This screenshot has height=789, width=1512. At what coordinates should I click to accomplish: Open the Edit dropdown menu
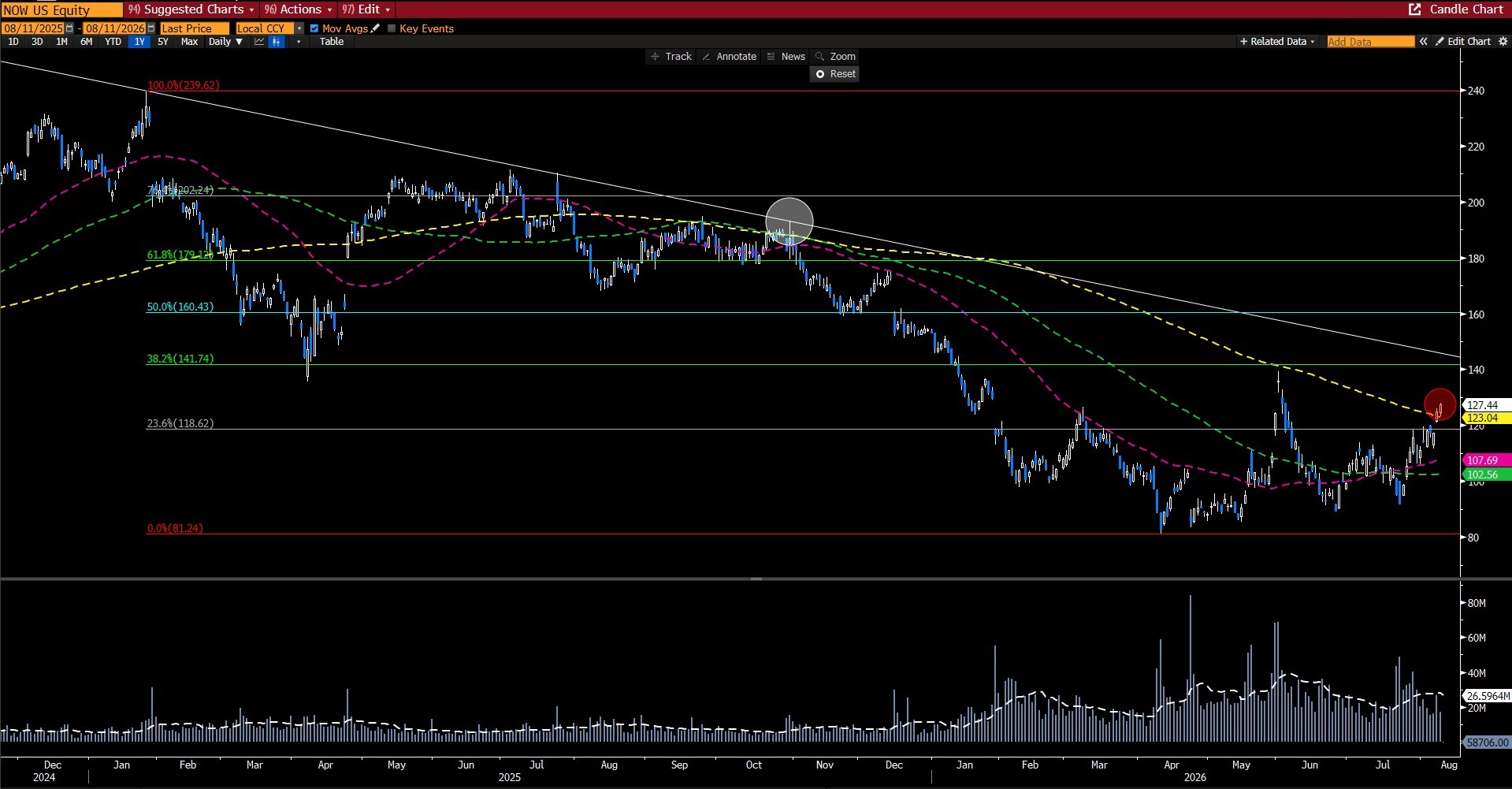(x=366, y=9)
